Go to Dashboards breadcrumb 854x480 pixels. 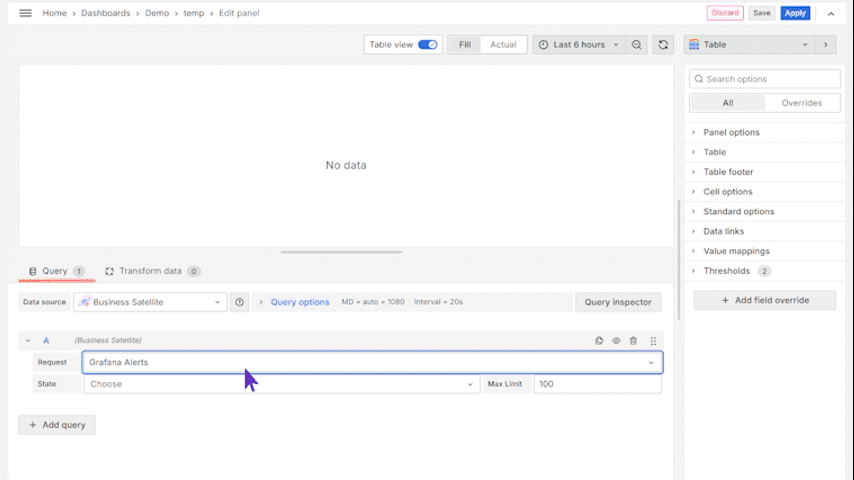[106, 13]
